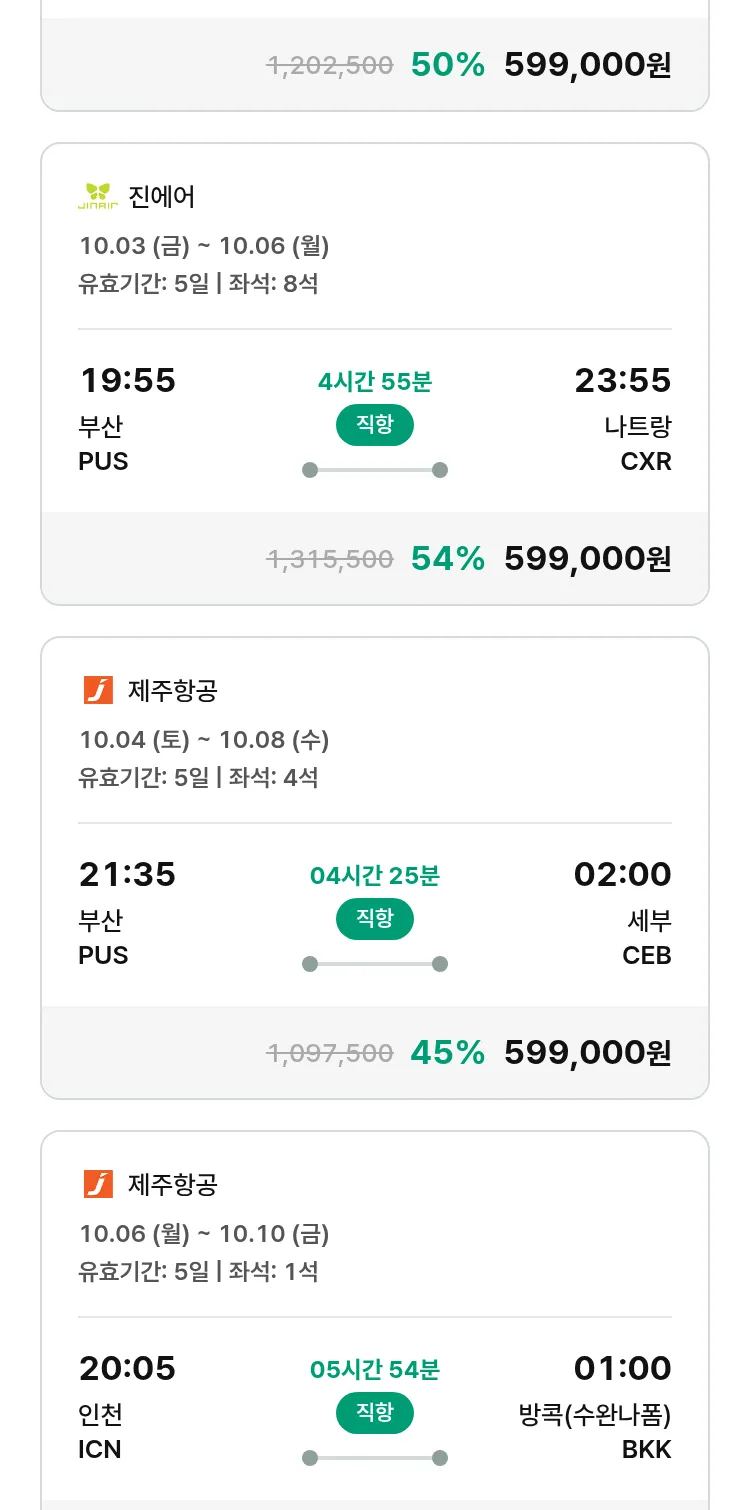
Task: Select the 599,000원 price on Cebu flight
Action: coord(587,1053)
